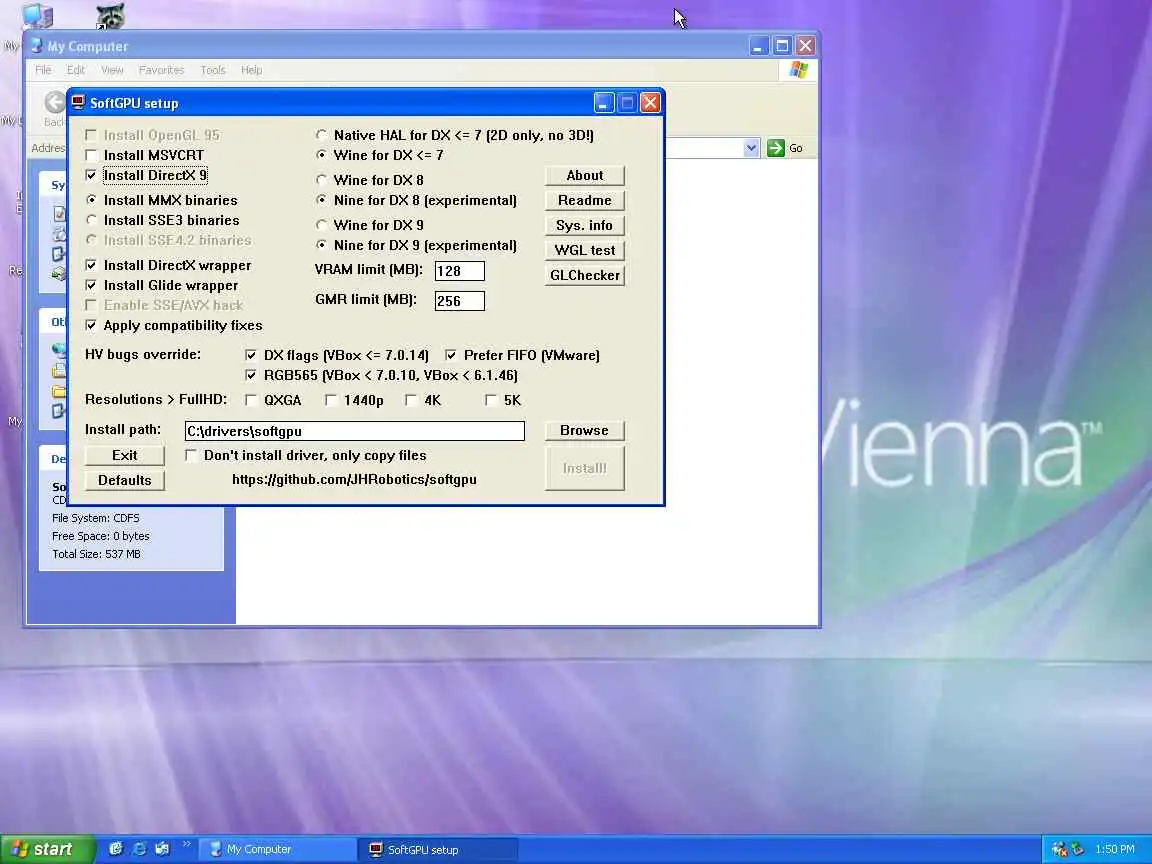The height and width of the screenshot is (864, 1152).
Task: Toggle RGB565 VBox override checkbox
Action: [x=251, y=375]
